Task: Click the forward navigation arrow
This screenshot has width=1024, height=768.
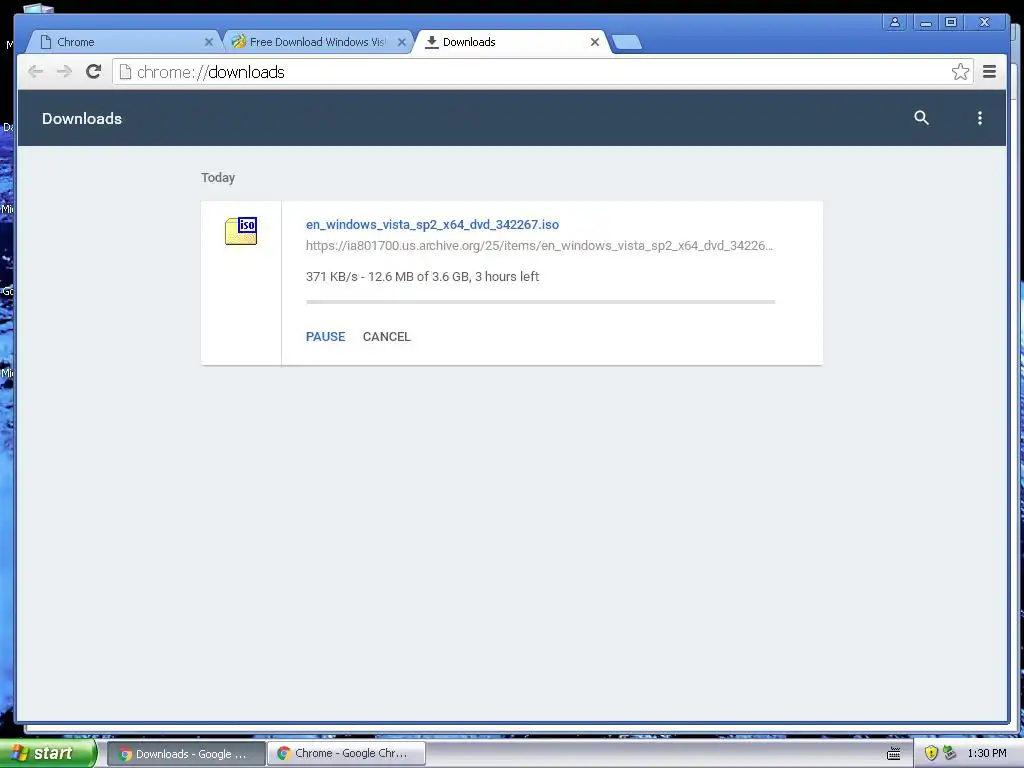Action: coord(64,72)
